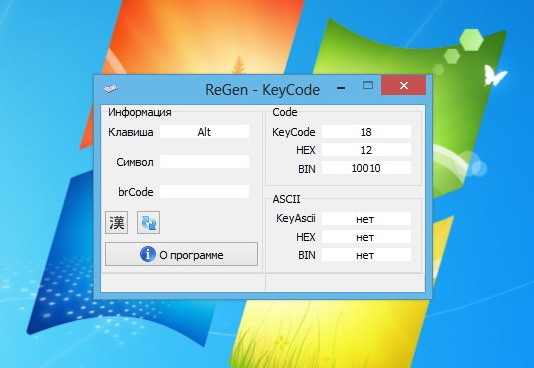The height and width of the screenshot is (368, 534).
Task: Select the Code BIN value 10010
Action: [366, 168]
